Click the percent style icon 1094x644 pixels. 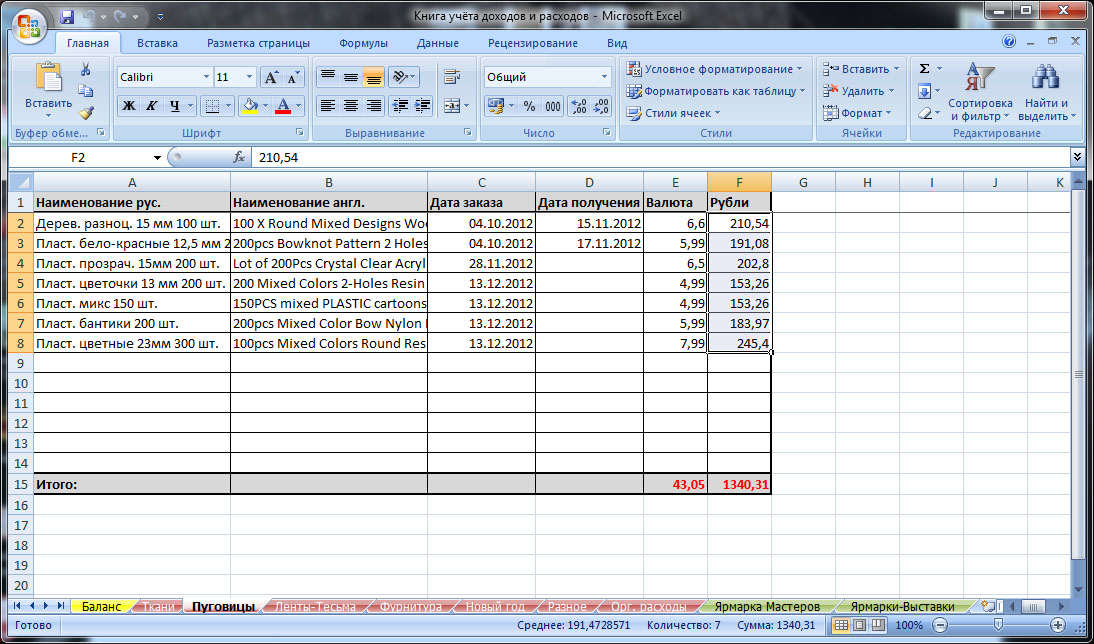click(529, 106)
